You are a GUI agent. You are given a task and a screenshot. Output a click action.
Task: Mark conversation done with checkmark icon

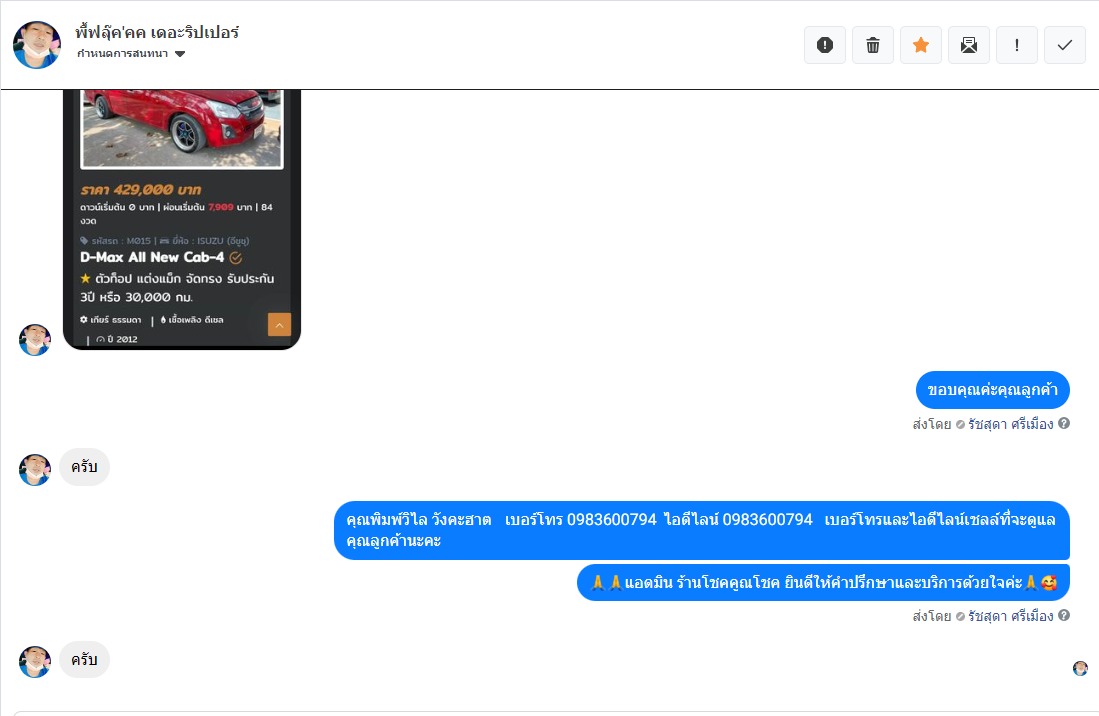1065,46
